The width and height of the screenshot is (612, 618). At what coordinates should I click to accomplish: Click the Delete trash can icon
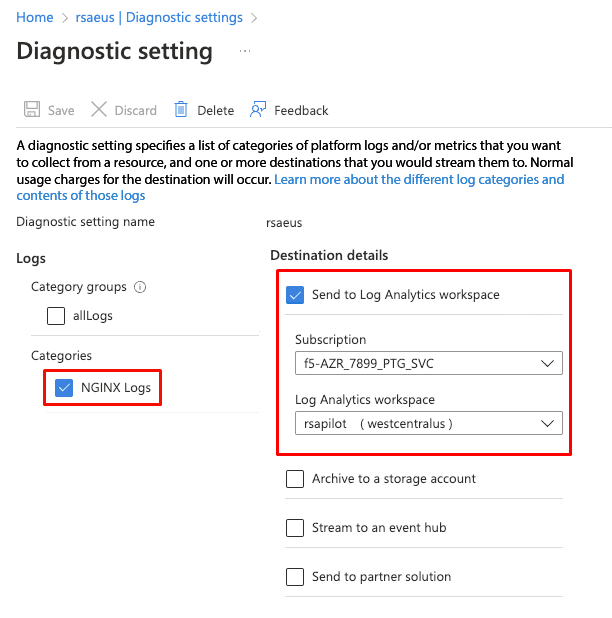click(x=181, y=110)
